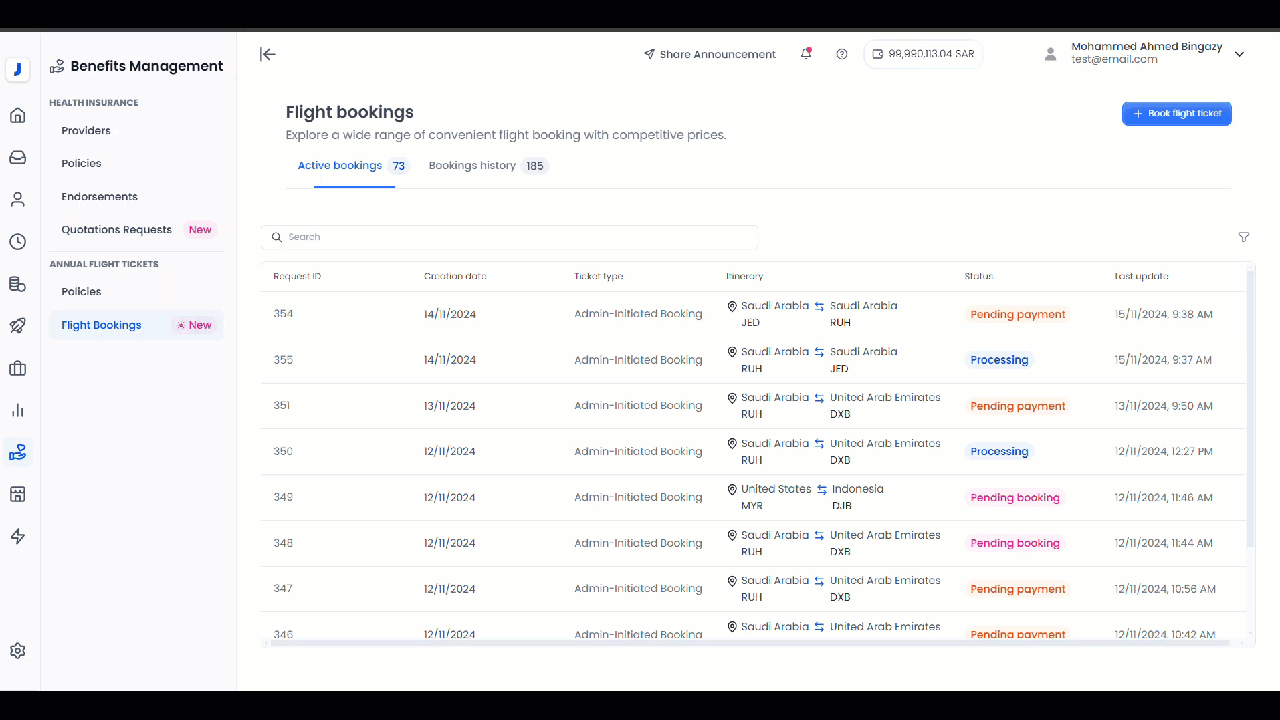This screenshot has height=720, width=1280.
Task: Click the Search input field
Action: pyautogui.click(x=510, y=237)
